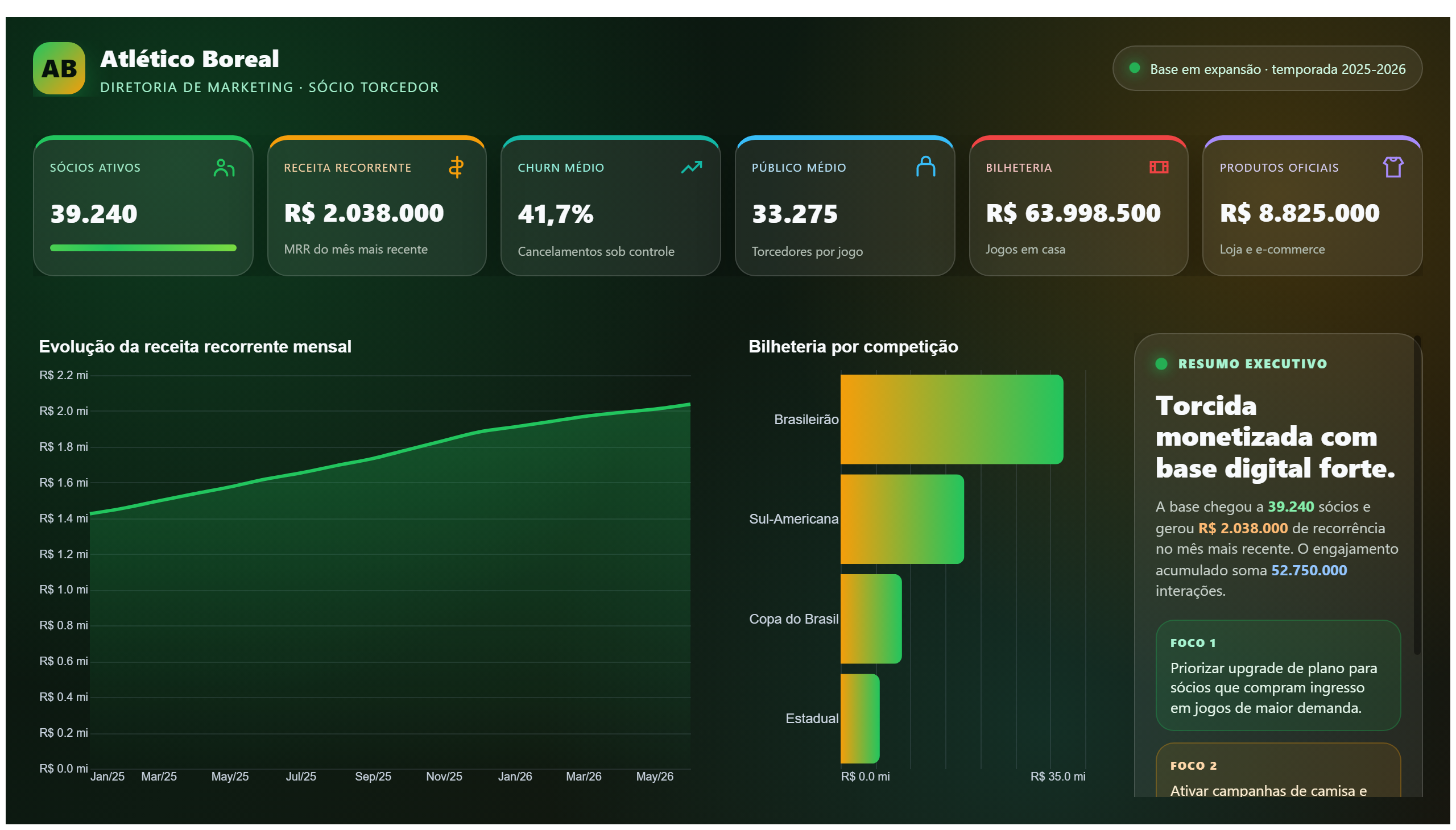
Task: Open the Foco 2 recommendation card
Action: coord(1277,770)
